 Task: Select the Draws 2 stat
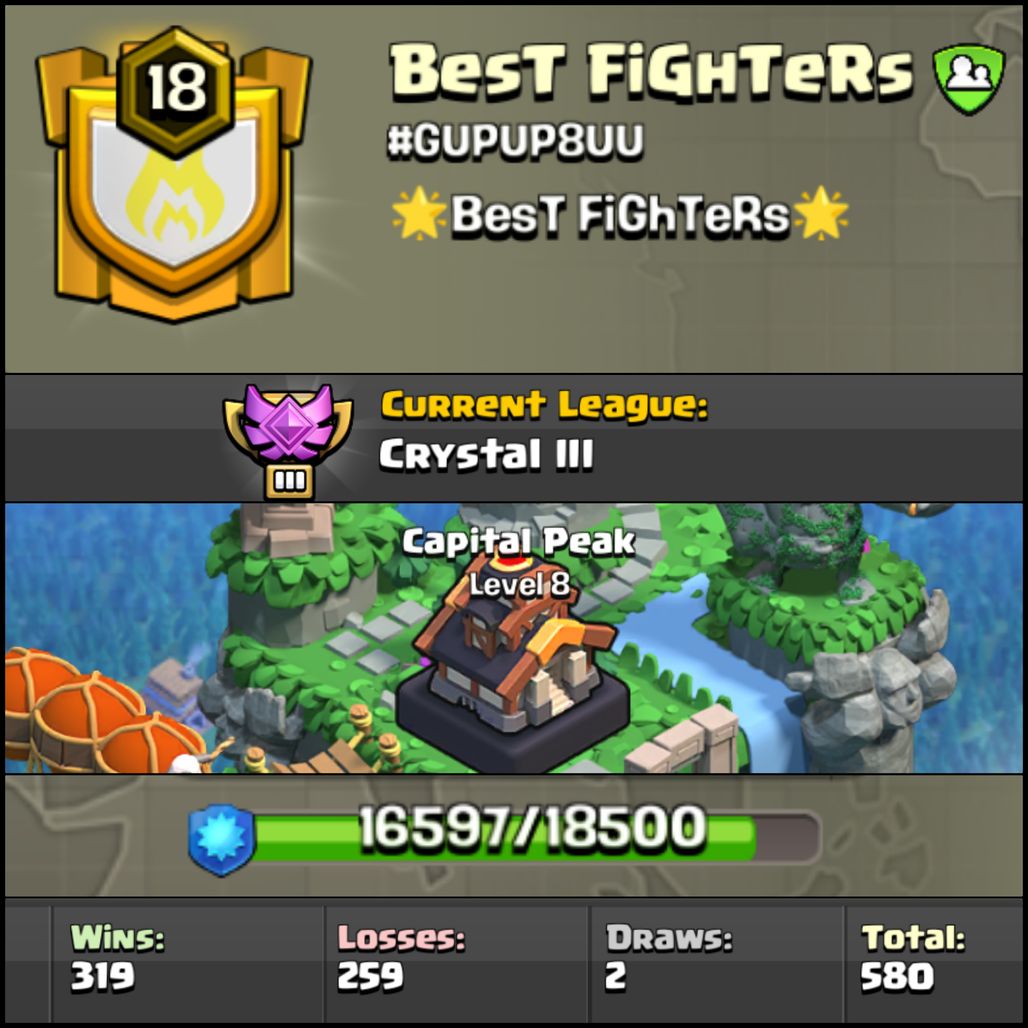668,957
